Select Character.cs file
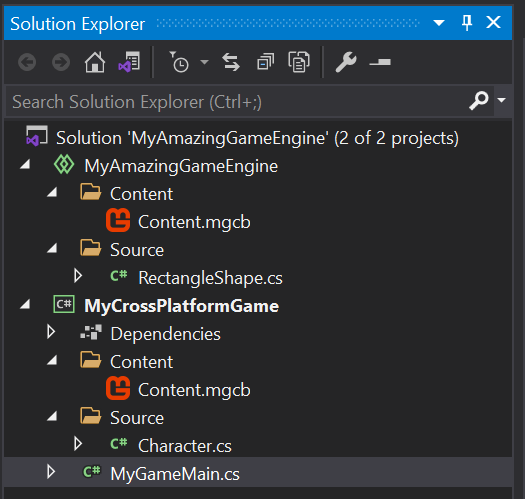 click(x=185, y=446)
